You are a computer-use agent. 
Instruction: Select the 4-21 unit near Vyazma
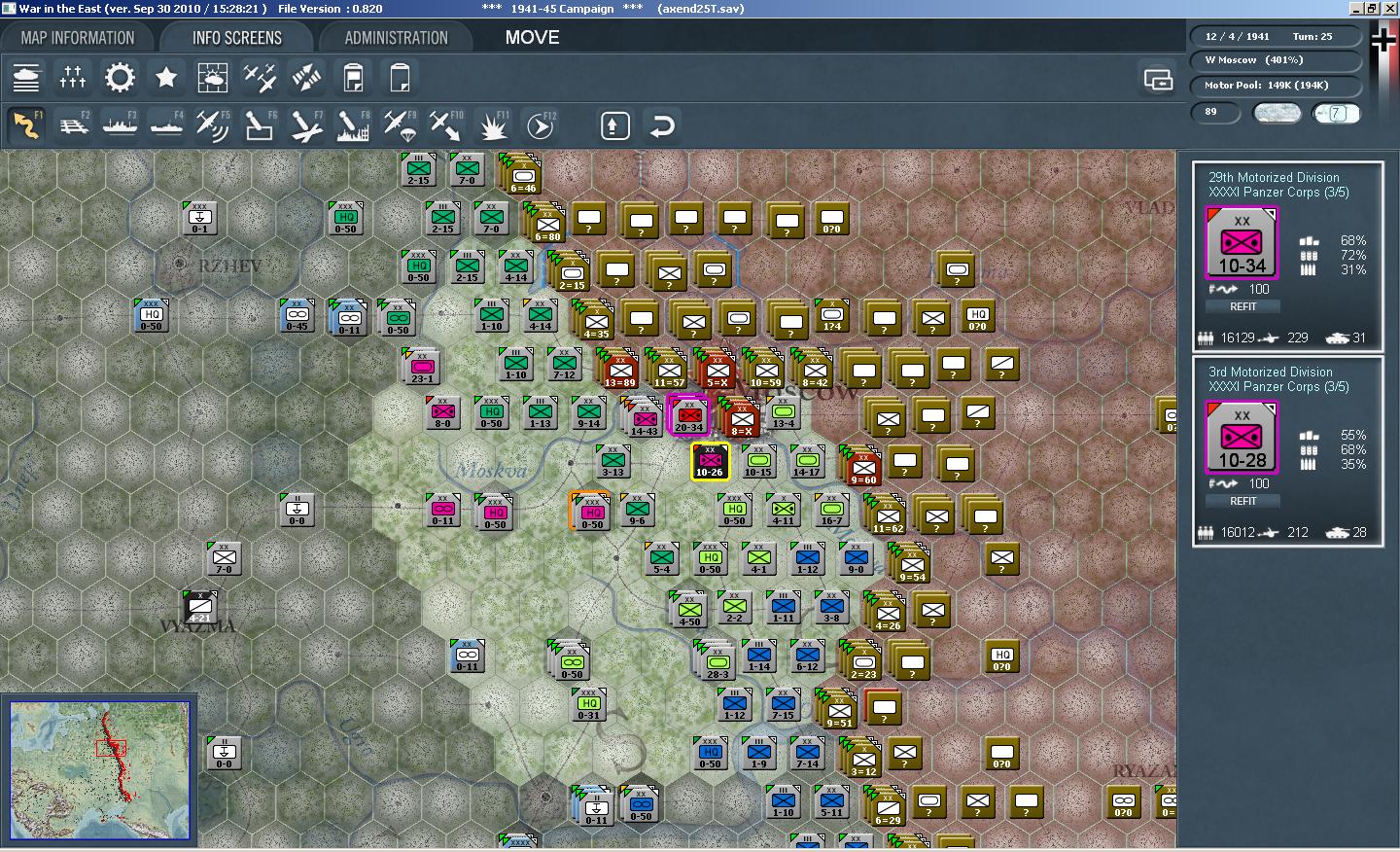point(199,606)
